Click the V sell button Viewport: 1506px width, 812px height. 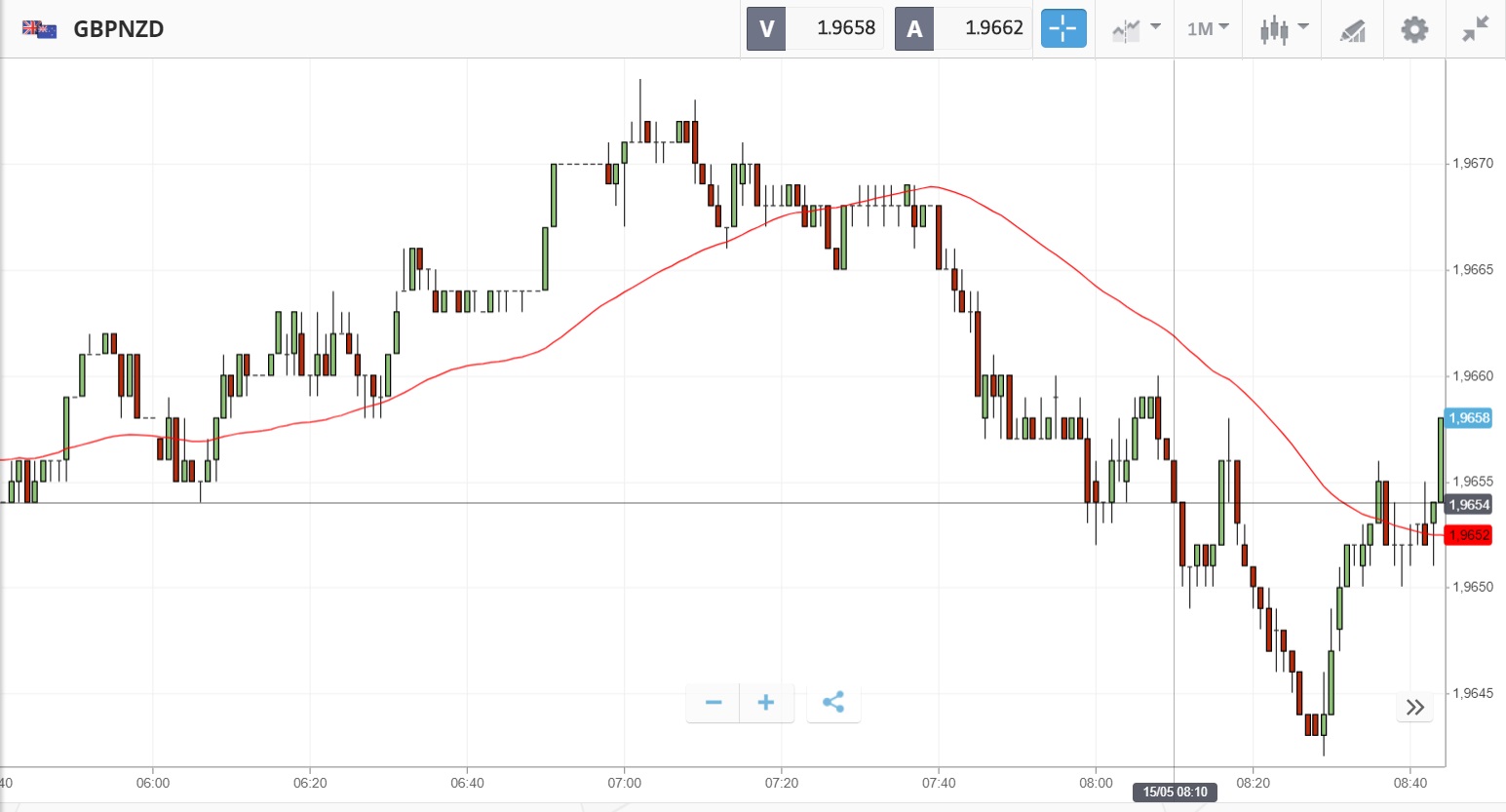(x=766, y=28)
